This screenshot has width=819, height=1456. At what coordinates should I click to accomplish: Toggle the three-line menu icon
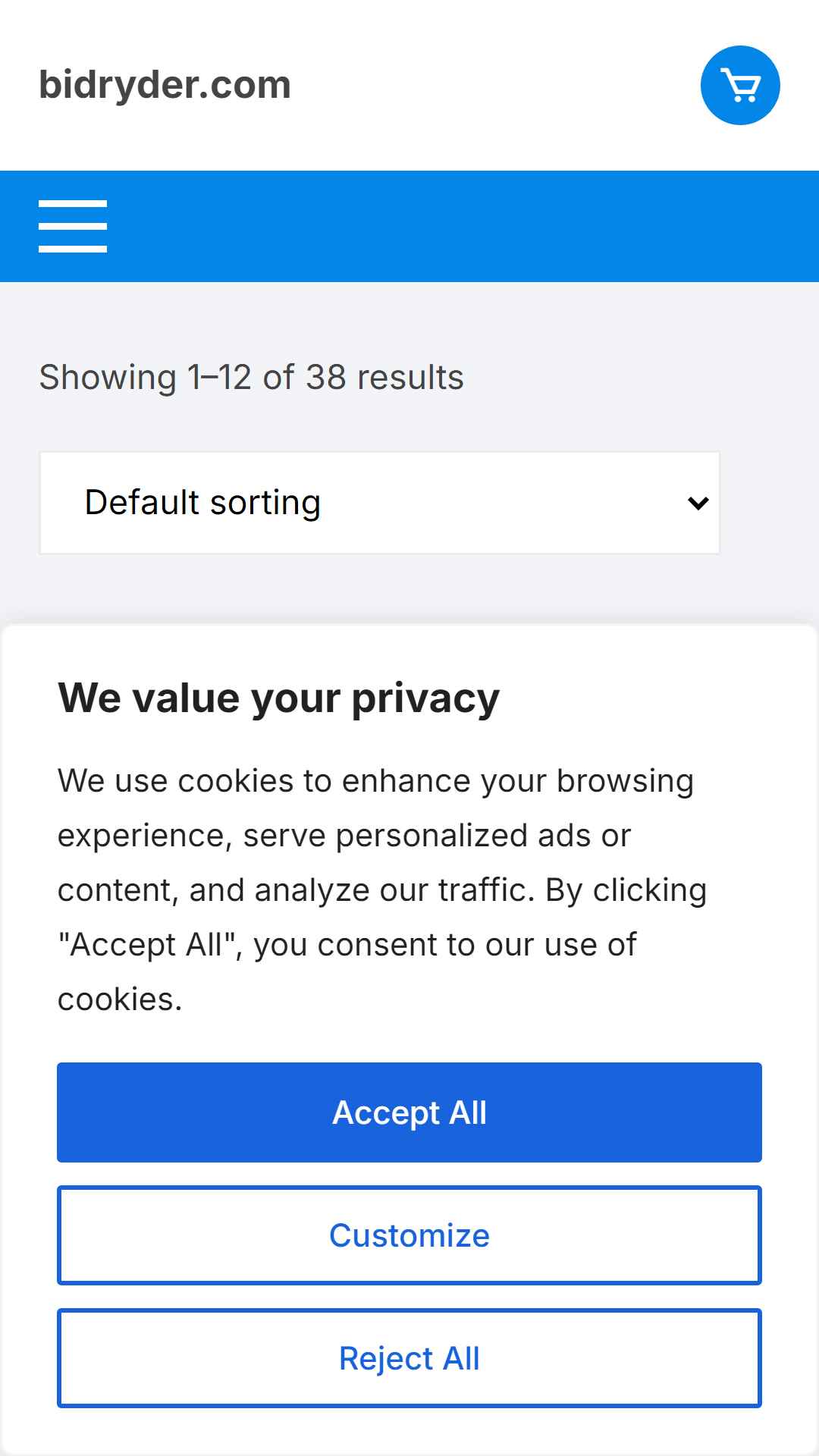(x=73, y=226)
